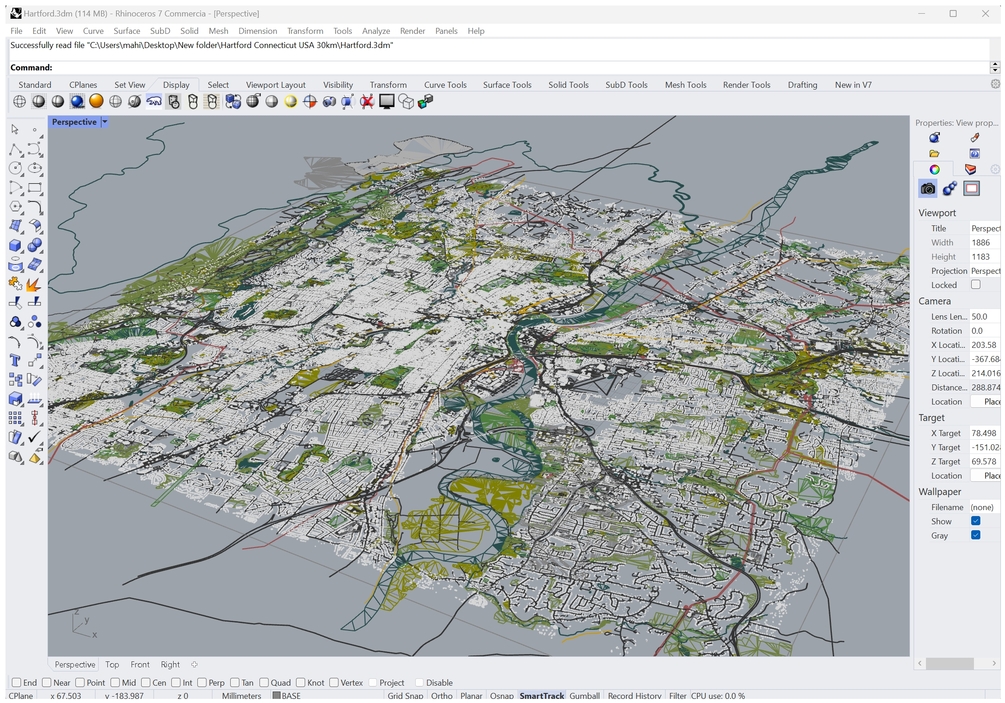
Task: Toggle Grid Snap in status bar
Action: (405, 696)
